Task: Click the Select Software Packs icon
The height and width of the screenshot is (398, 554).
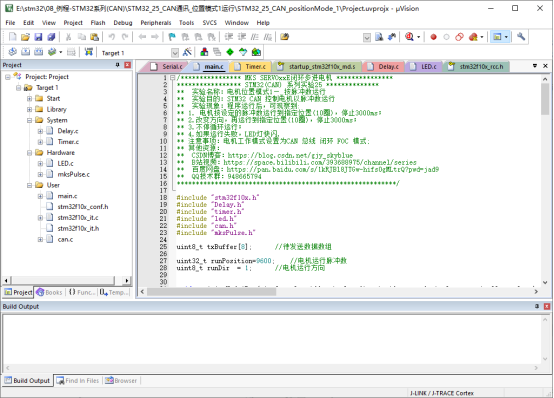Action: coord(243,52)
